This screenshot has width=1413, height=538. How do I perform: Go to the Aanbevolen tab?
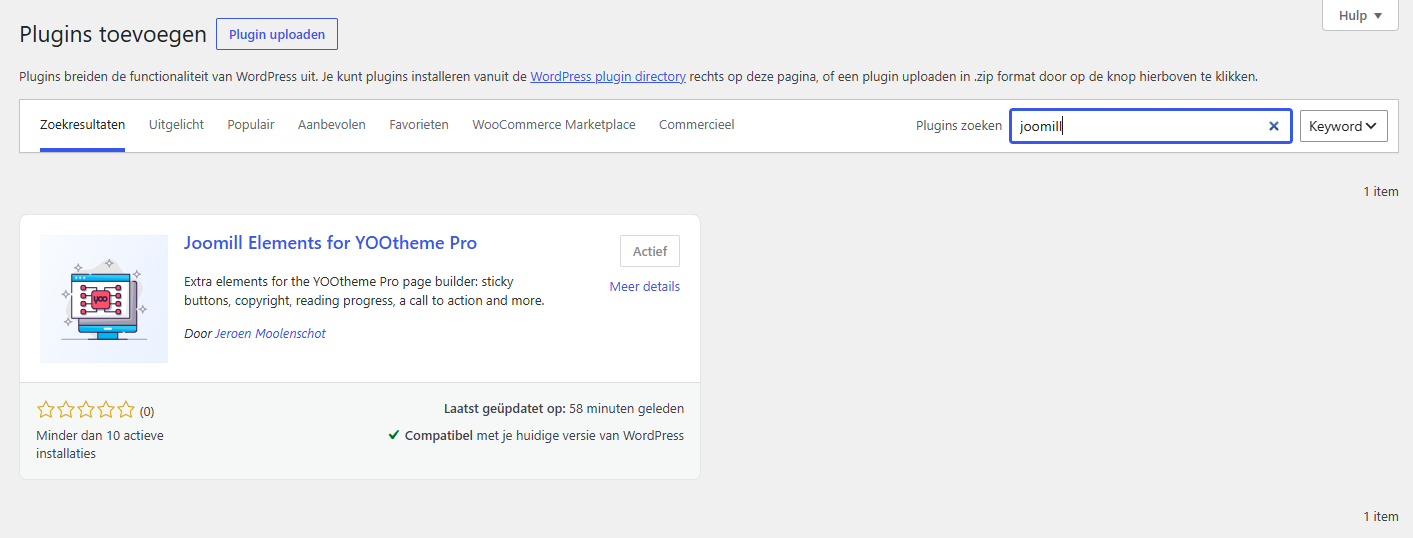pyautogui.click(x=332, y=125)
